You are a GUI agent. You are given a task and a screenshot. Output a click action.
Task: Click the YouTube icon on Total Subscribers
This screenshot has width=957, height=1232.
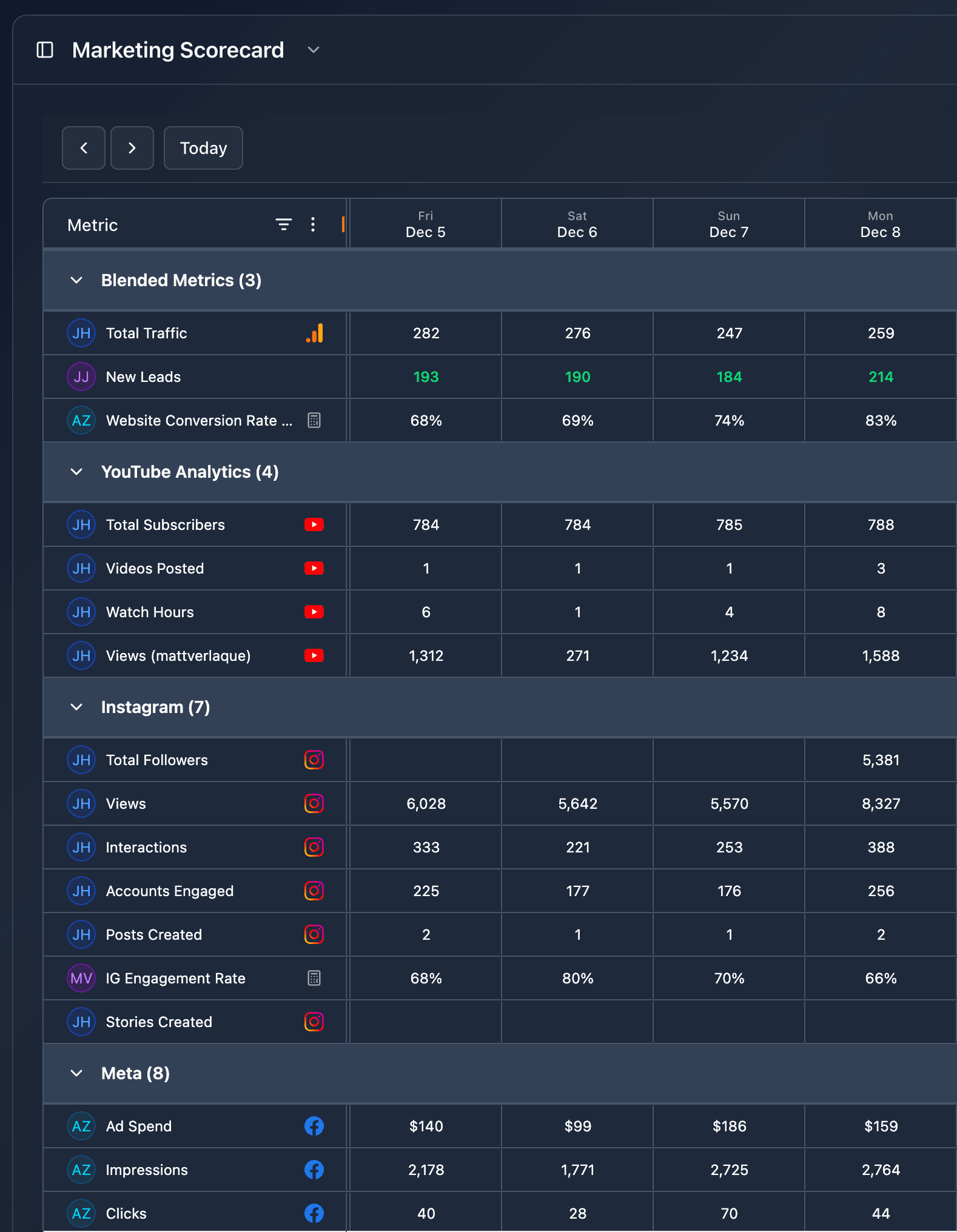tap(314, 524)
